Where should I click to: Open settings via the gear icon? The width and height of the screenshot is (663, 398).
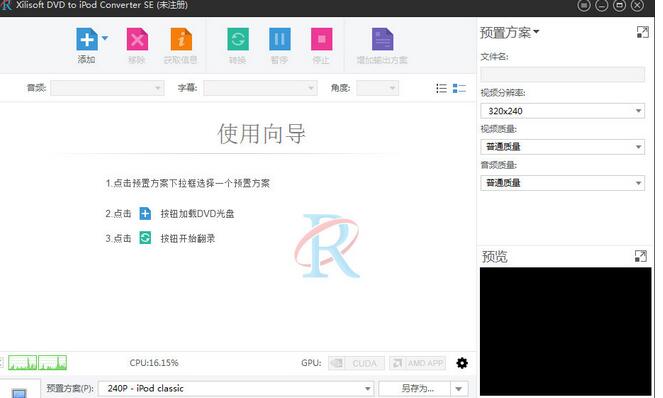tap(462, 363)
